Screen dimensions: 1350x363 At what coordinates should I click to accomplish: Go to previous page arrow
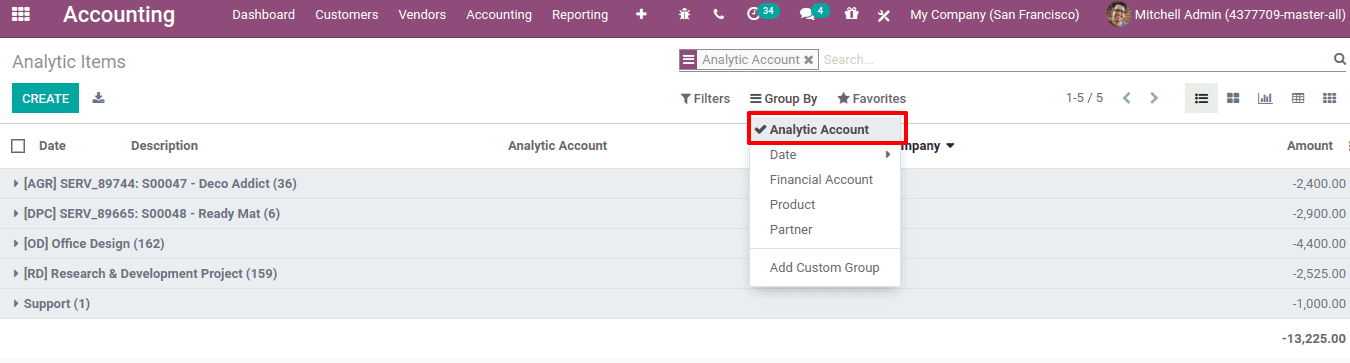coord(1127,98)
